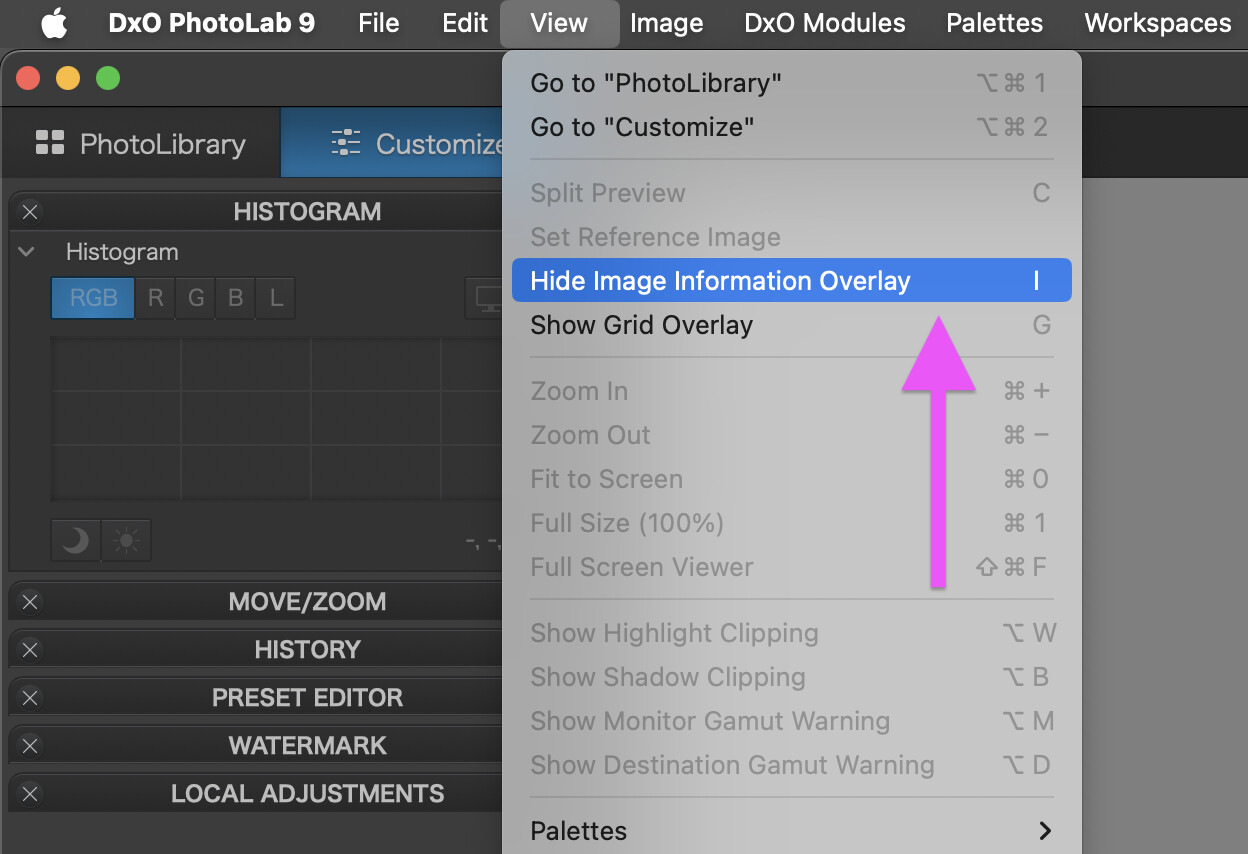This screenshot has height=854, width=1248.
Task: Close the Move/Zoom palette with its X
Action: (x=30, y=602)
